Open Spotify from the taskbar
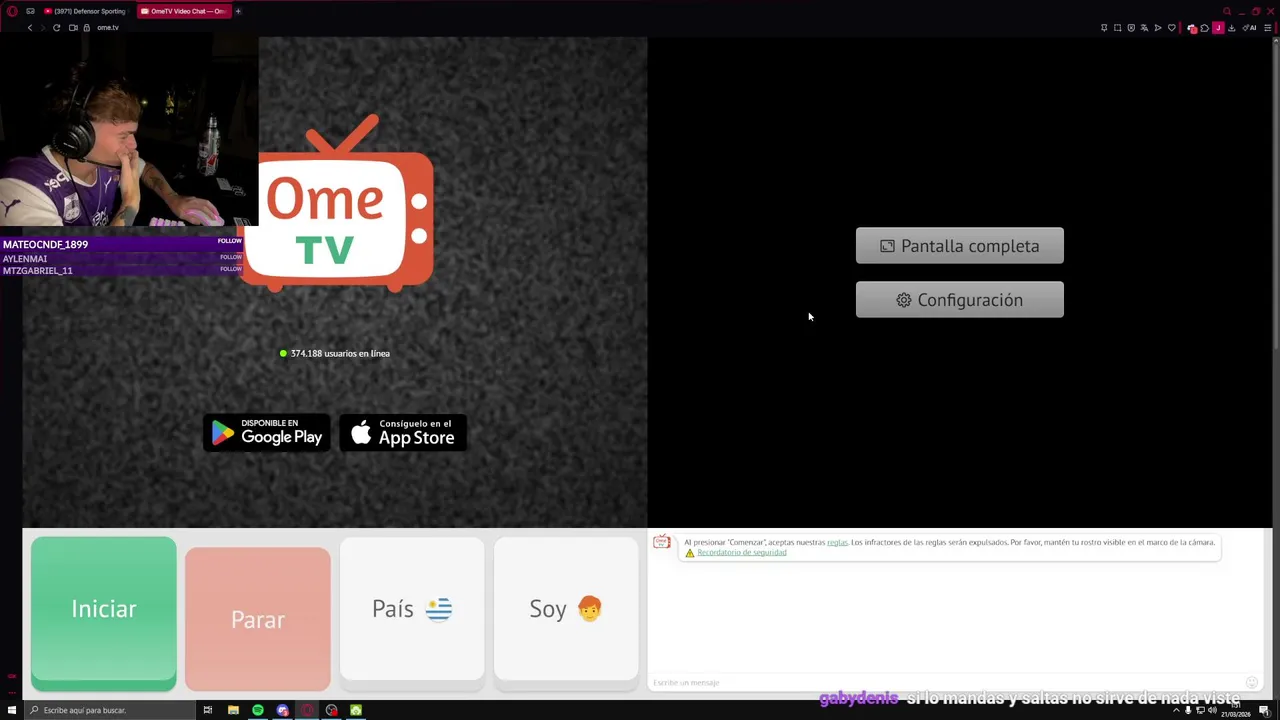The width and height of the screenshot is (1280, 720). (258, 710)
